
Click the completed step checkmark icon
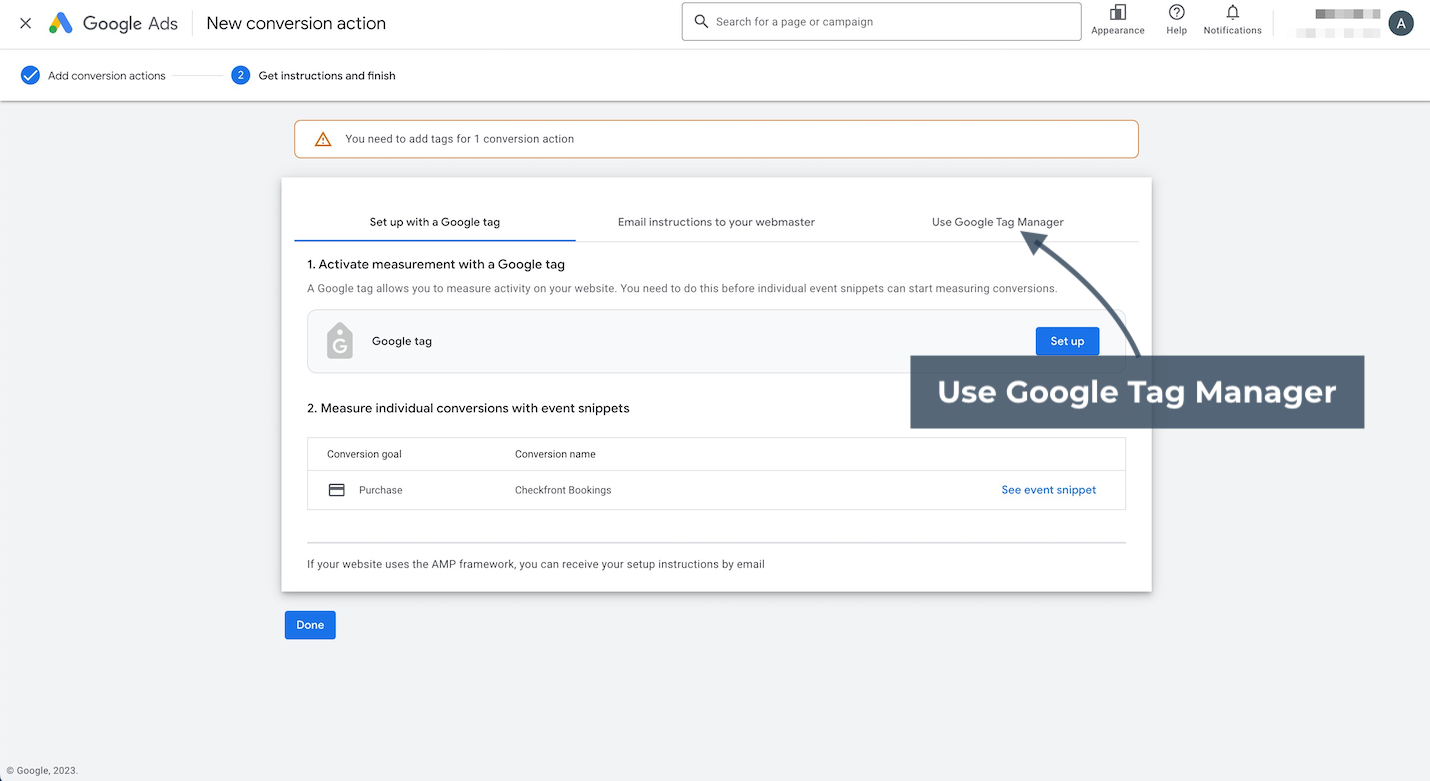pos(30,75)
